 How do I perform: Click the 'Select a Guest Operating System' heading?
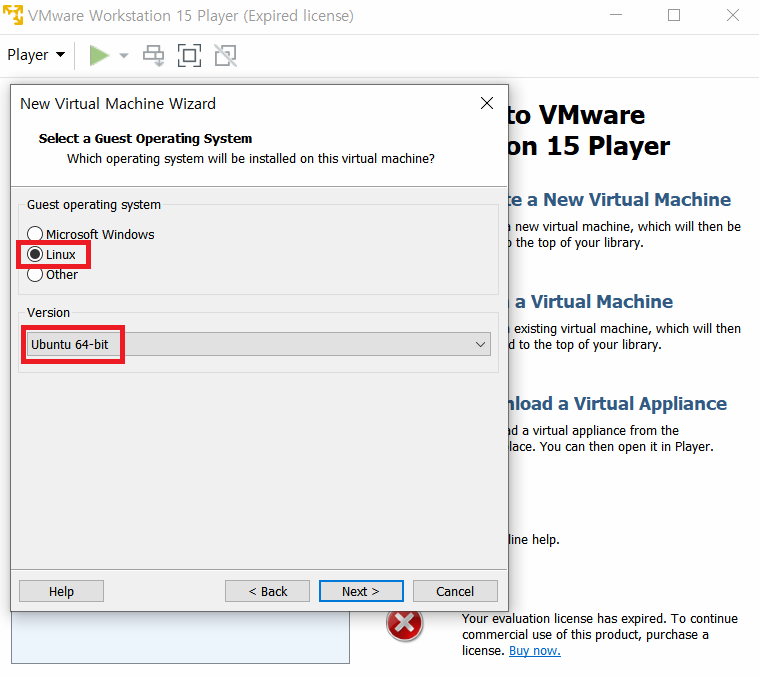click(145, 139)
